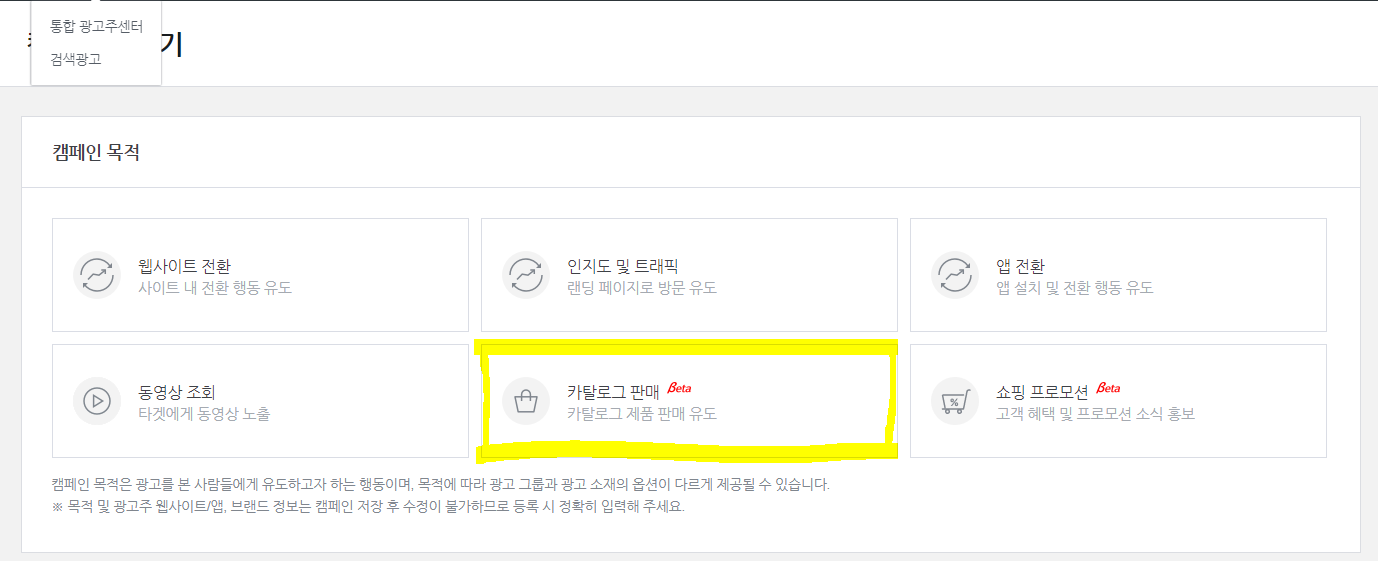Select the 앱 전환 objective title
Screen dimensions: 1378x561
pos(1020,267)
